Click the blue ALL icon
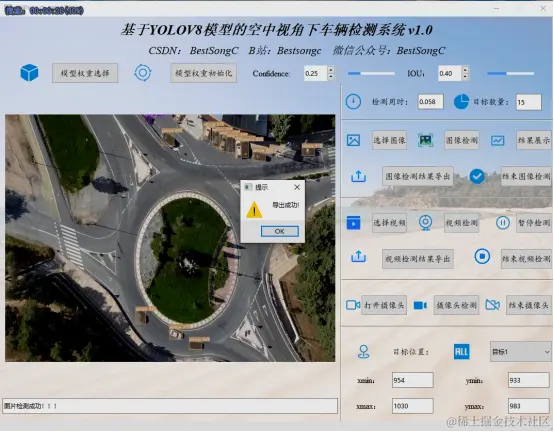 461,352
